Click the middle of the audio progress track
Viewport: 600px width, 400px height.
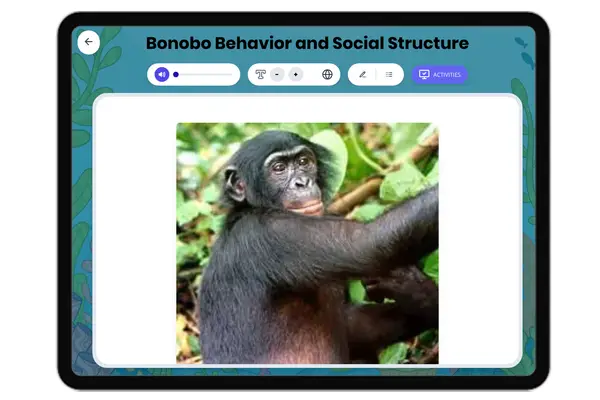point(204,75)
